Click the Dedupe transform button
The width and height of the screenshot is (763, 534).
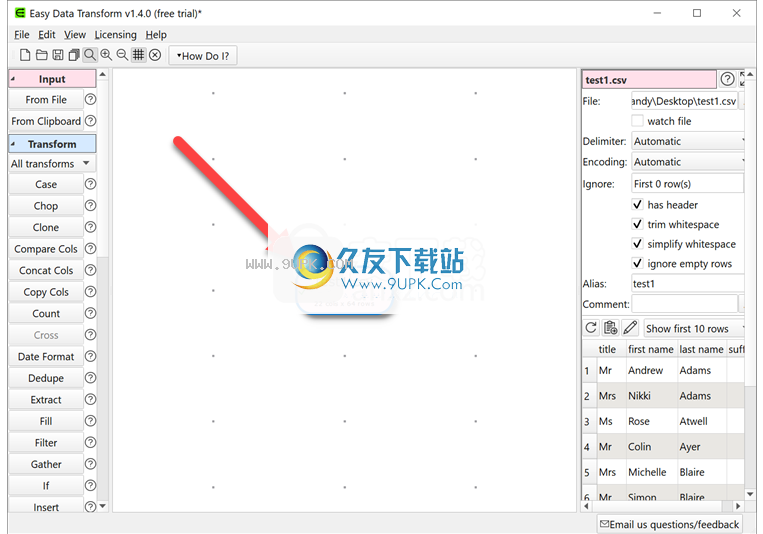tap(46, 378)
